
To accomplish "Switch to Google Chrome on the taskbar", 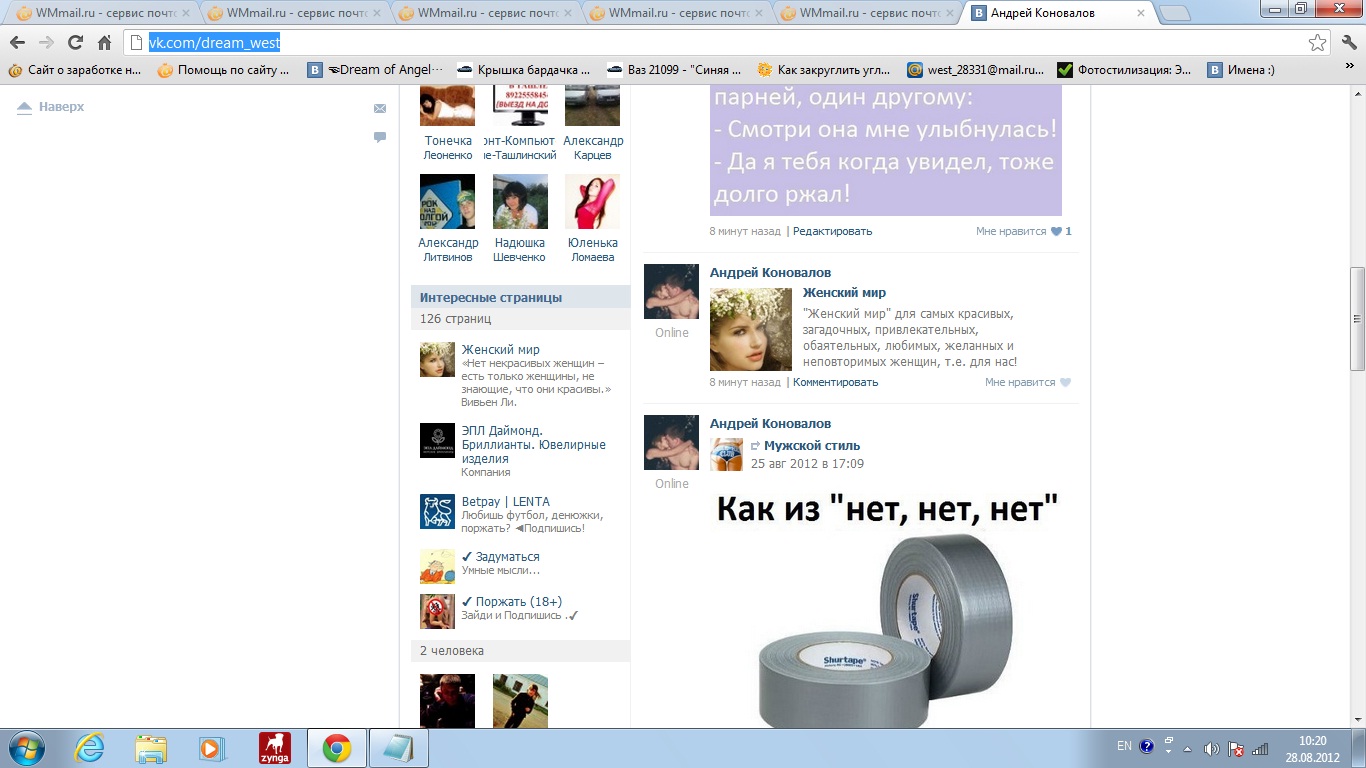I will pyautogui.click(x=336, y=748).
